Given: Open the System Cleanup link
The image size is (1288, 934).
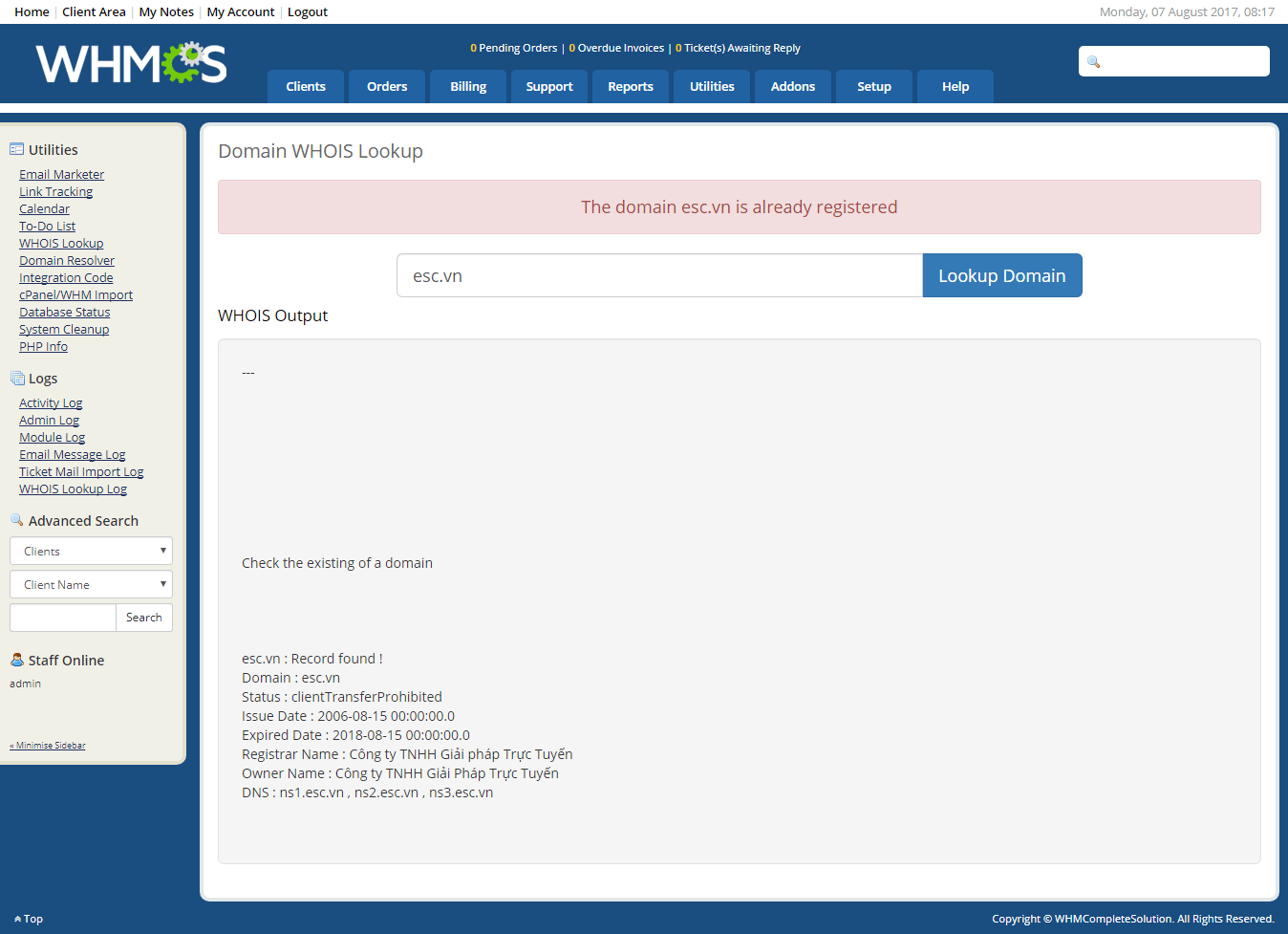Looking at the screenshot, I should click(x=64, y=329).
